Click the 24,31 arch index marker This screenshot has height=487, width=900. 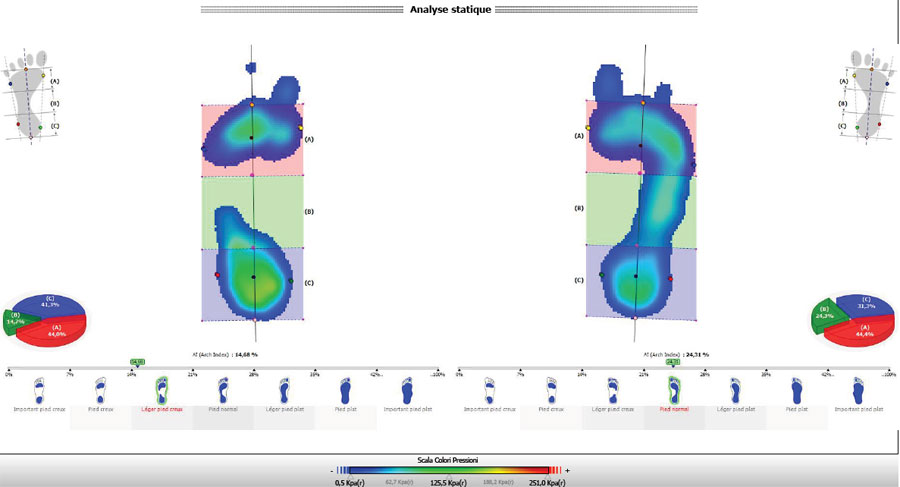pyautogui.click(x=673, y=362)
